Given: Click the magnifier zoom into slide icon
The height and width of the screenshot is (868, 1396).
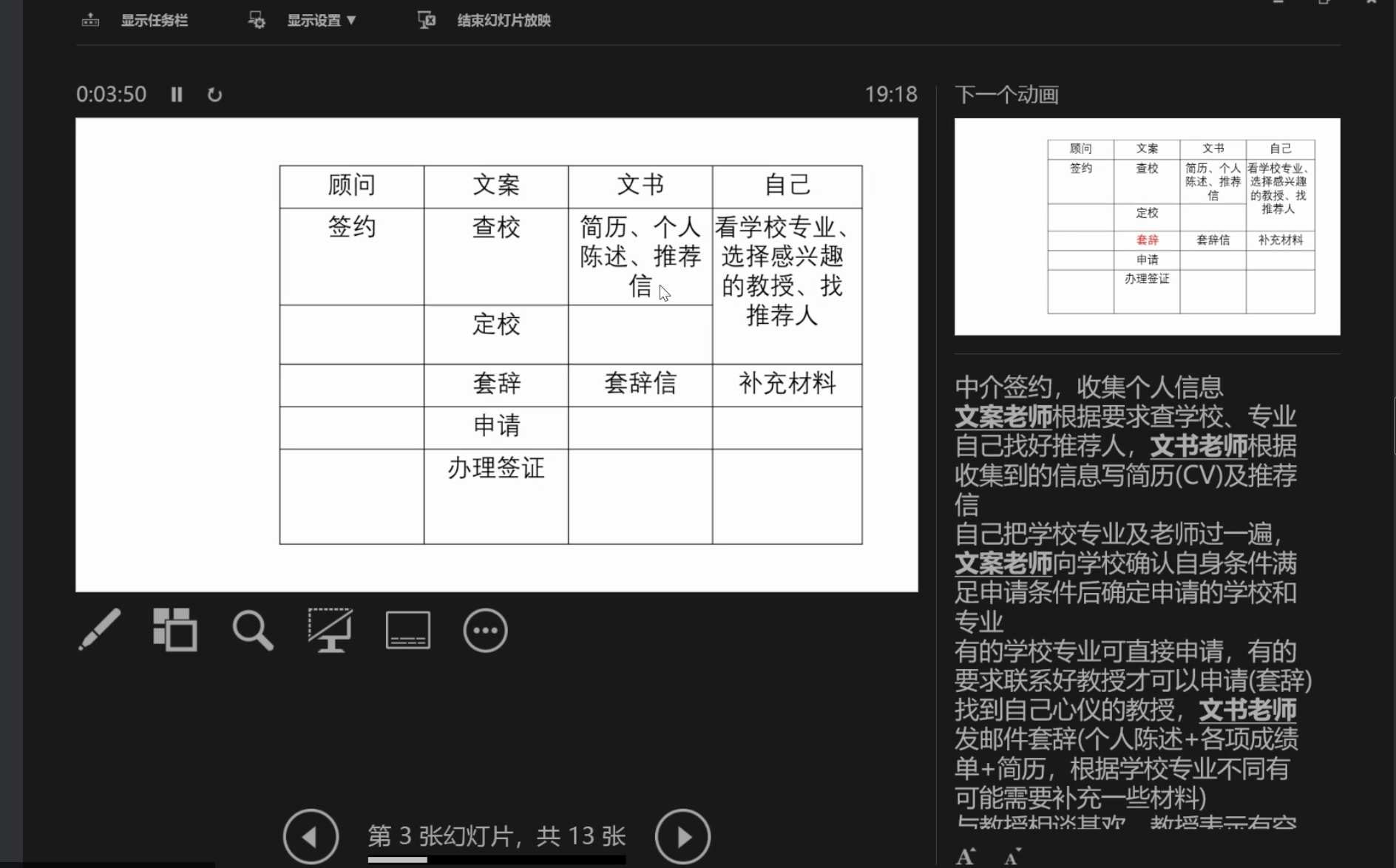Looking at the screenshot, I should (253, 631).
